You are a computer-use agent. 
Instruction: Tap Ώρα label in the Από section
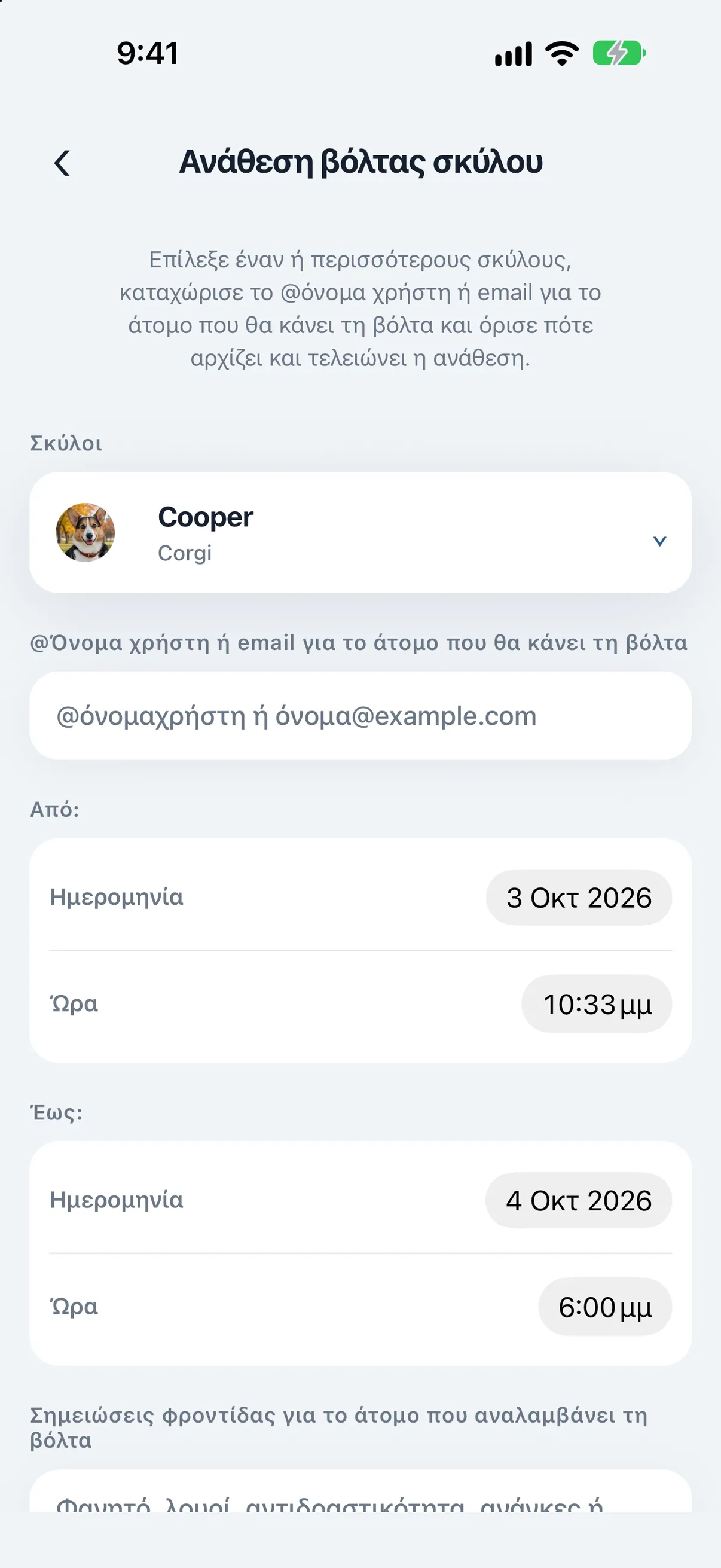[x=74, y=1003]
